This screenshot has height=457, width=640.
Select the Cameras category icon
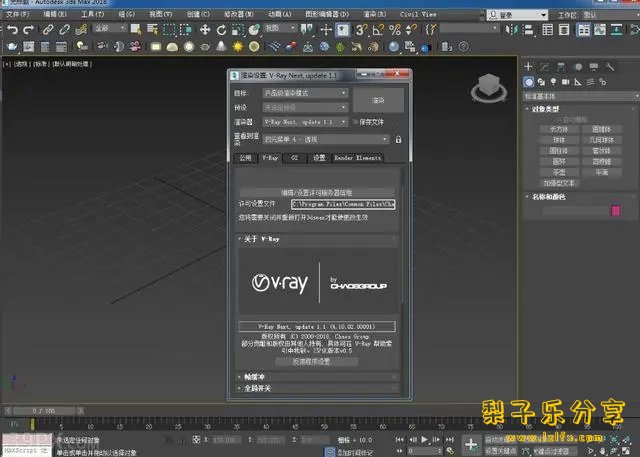565,82
